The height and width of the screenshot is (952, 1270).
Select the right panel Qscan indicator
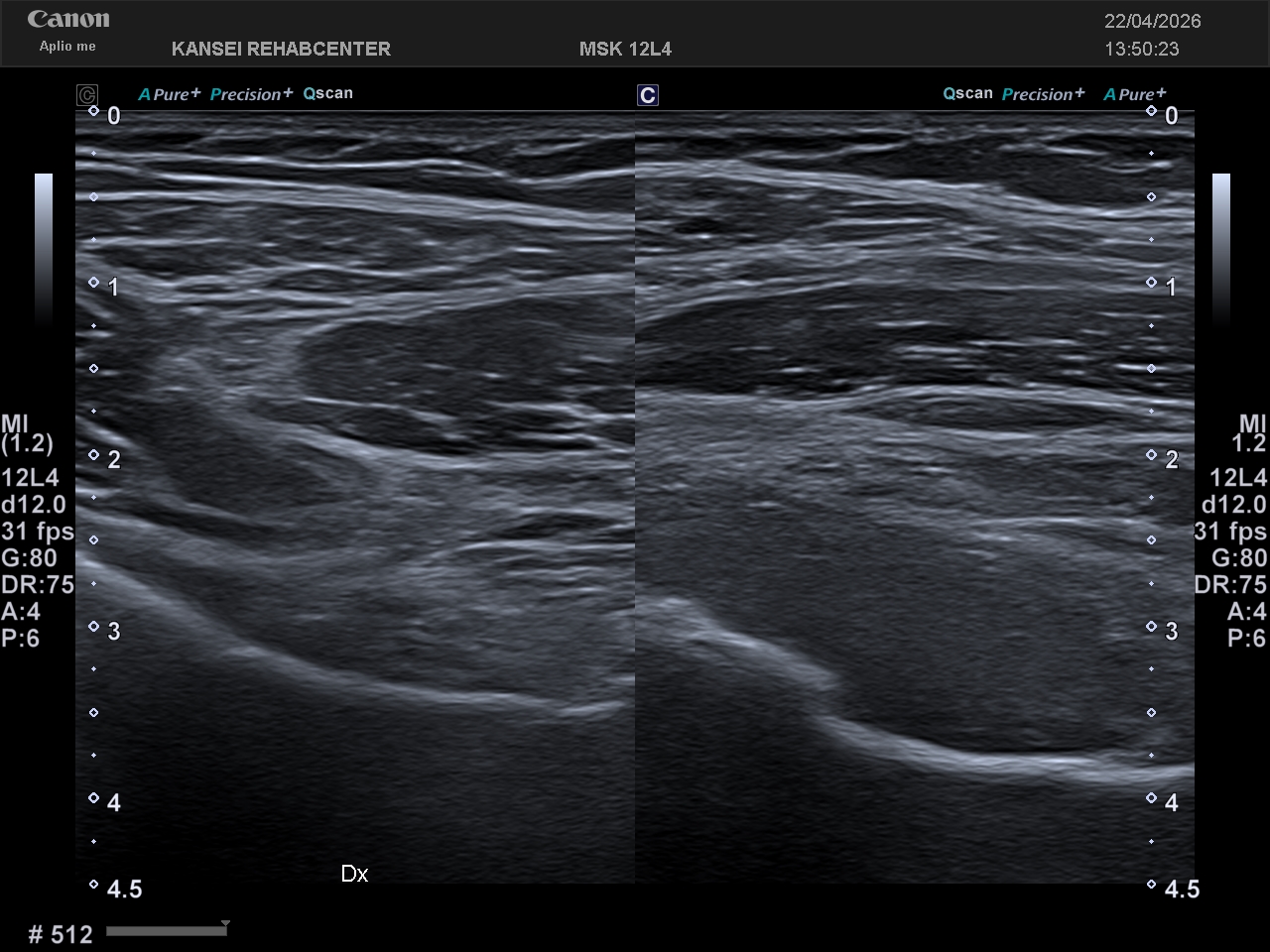pyautogui.click(x=967, y=93)
